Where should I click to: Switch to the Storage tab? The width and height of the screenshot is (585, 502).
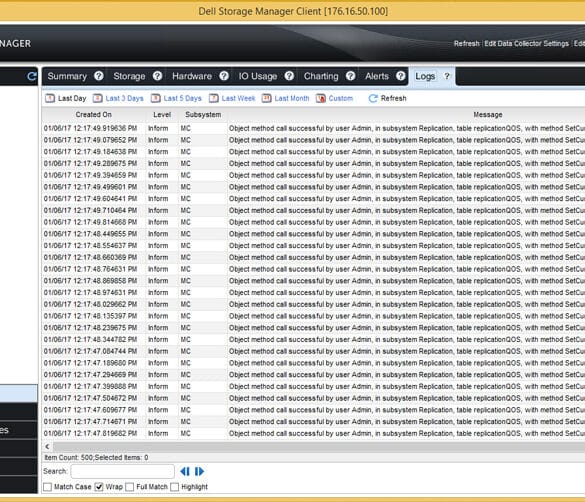[x=129, y=76]
